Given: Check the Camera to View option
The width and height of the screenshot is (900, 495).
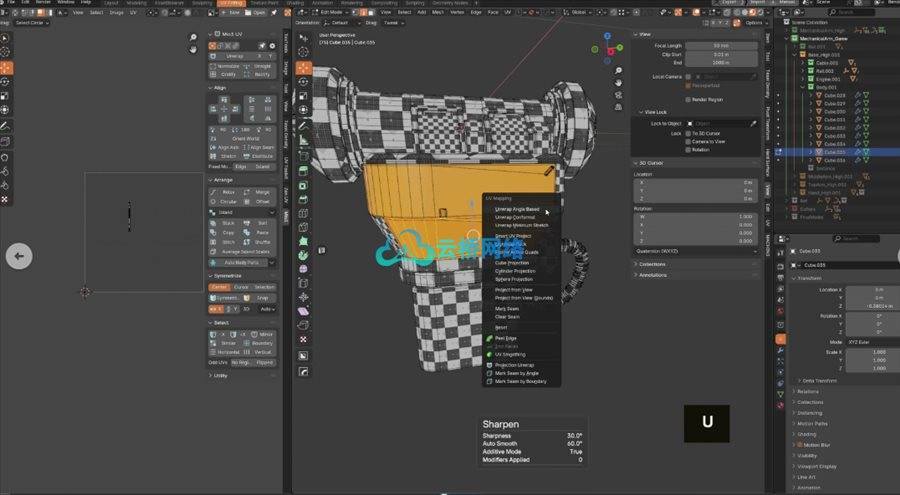Looking at the screenshot, I should (687, 141).
